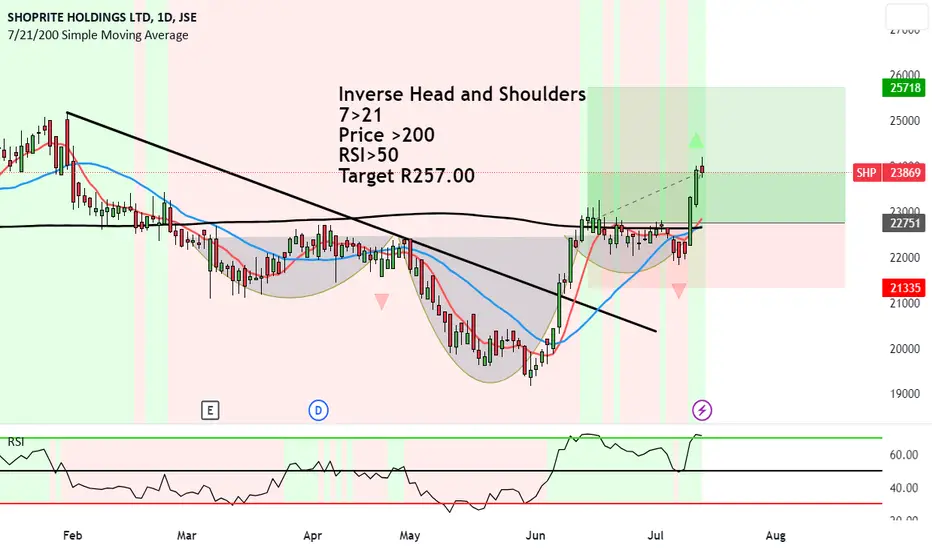Select the red down-arrow marker near late April

pos(382,301)
